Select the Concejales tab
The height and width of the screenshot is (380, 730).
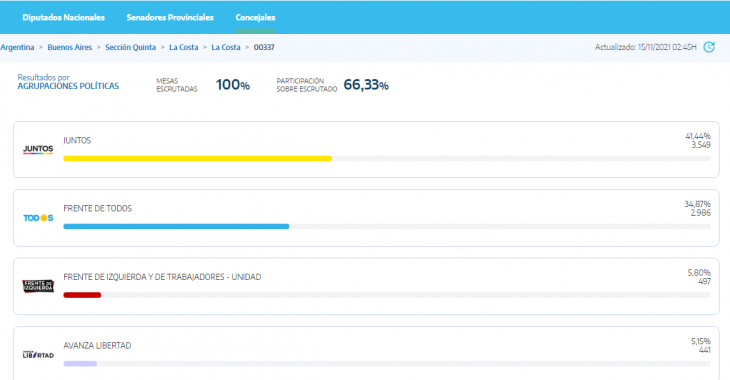pyautogui.click(x=255, y=18)
